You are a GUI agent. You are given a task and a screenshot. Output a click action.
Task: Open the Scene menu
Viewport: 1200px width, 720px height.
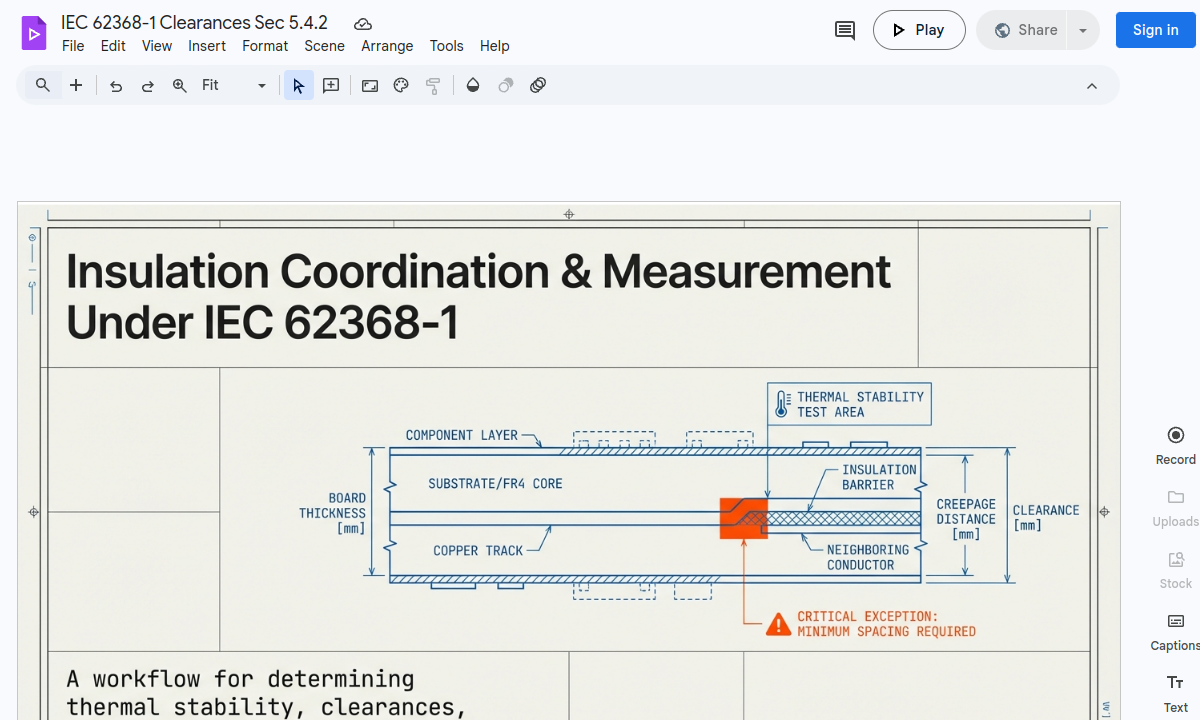click(x=324, y=46)
